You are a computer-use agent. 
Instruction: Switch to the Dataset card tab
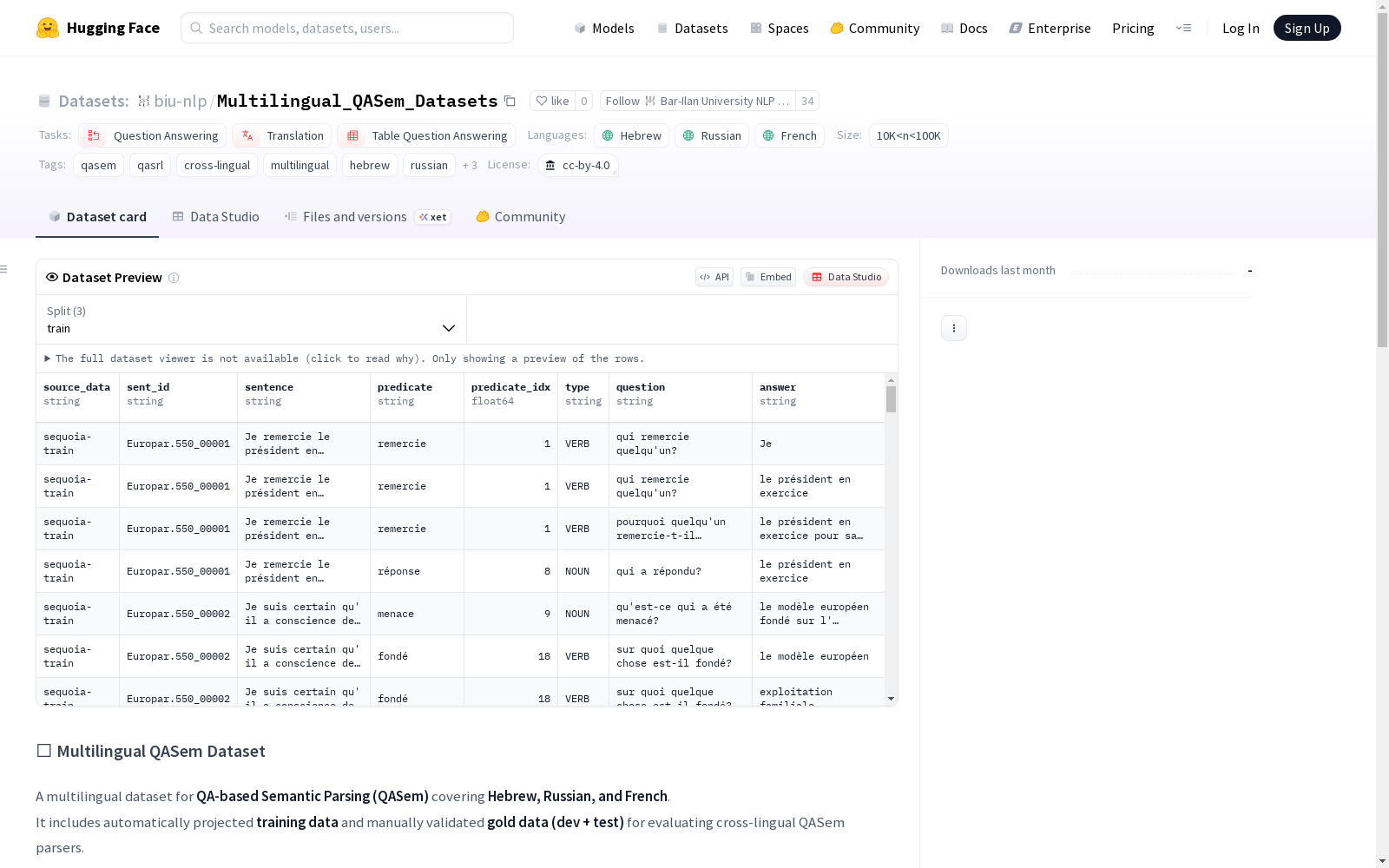(x=97, y=217)
